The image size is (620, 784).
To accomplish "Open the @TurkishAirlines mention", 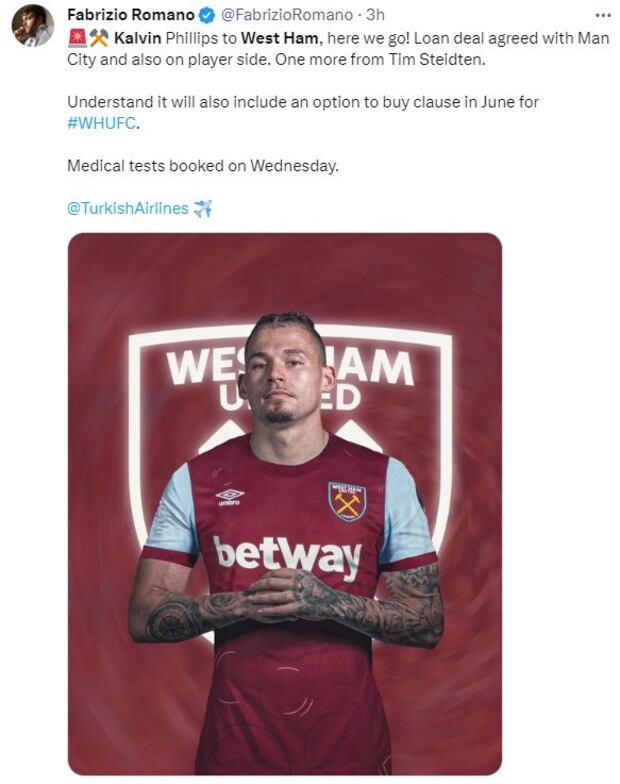I will [127, 208].
